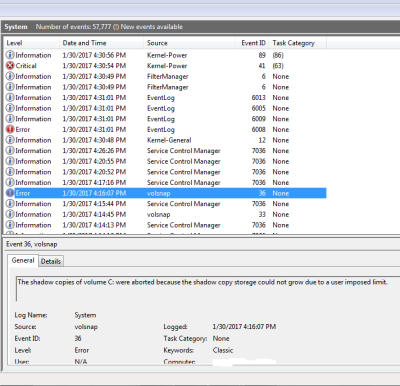Sort by Date and Time column header
The width and height of the screenshot is (400, 386).
click(x=101, y=43)
